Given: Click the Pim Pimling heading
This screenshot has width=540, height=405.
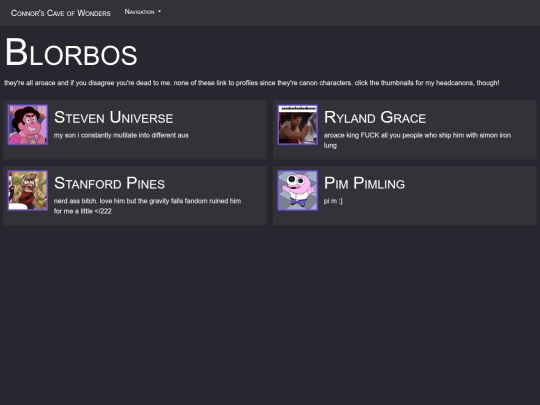Looking at the screenshot, I should pyautogui.click(x=364, y=183).
